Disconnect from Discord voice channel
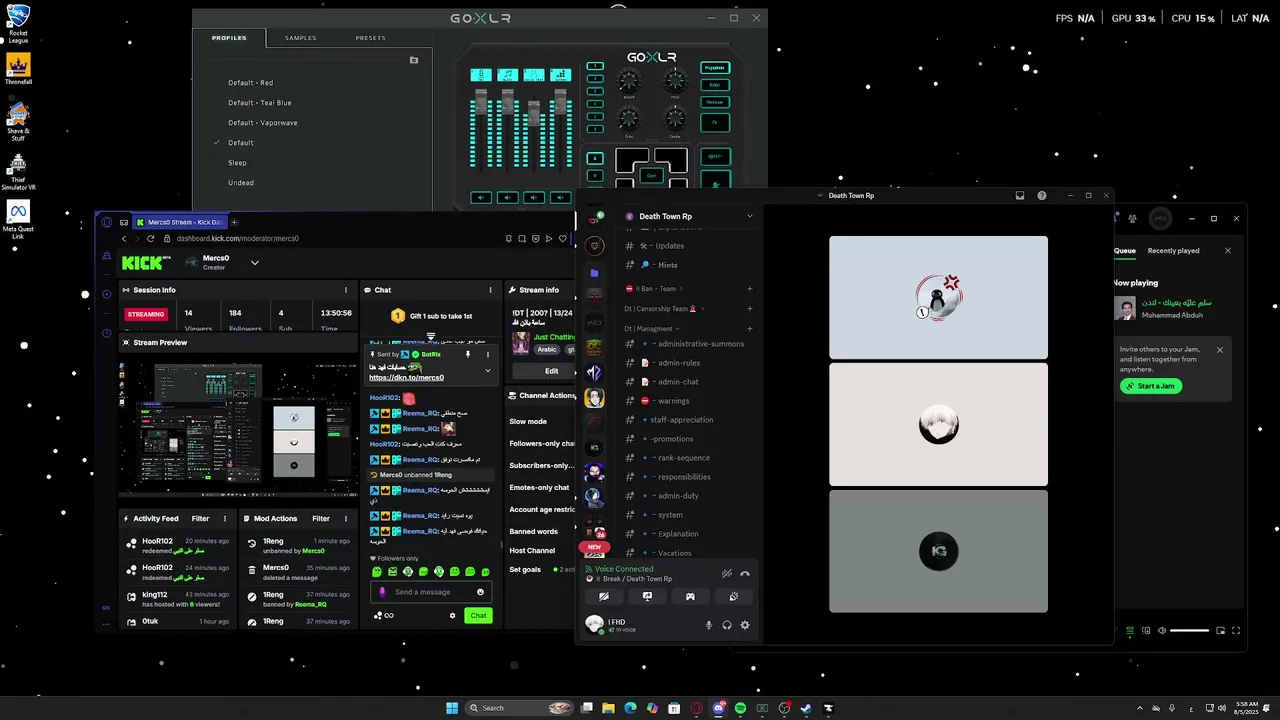Screen dimensions: 1280x720 [x=745, y=574]
